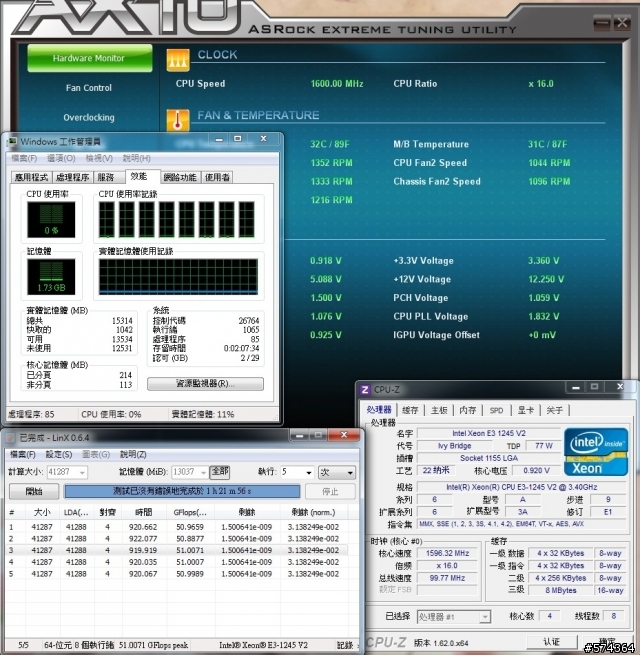This screenshot has width=640, height=656.
Task: Minimize the AXTU utility window
Action: pyautogui.click(x=602, y=23)
